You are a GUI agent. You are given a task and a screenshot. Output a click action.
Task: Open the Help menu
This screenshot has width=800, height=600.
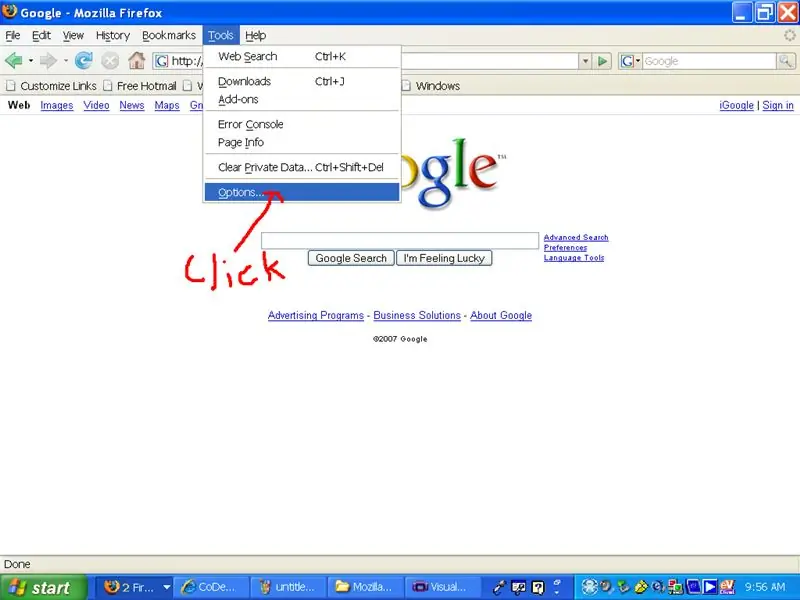click(256, 35)
